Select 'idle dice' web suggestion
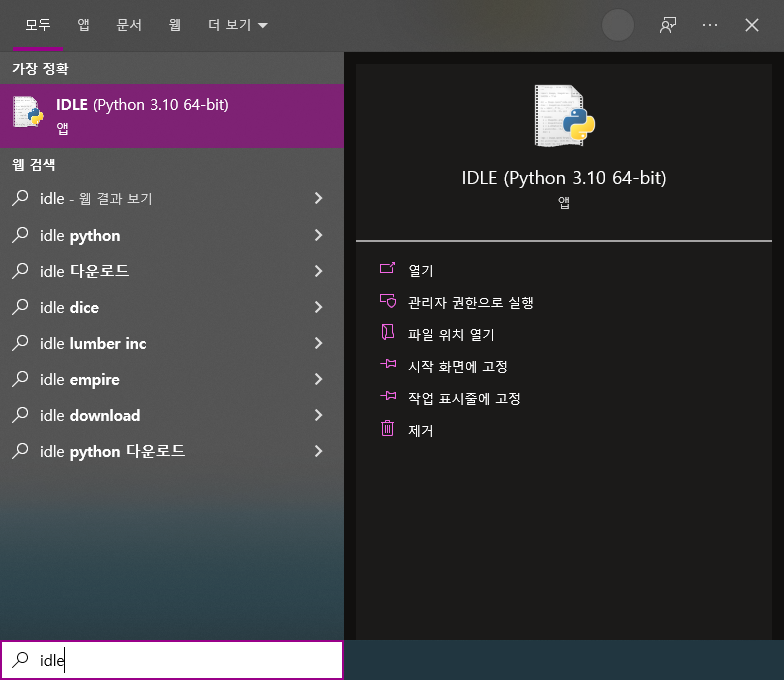 coord(172,307)
